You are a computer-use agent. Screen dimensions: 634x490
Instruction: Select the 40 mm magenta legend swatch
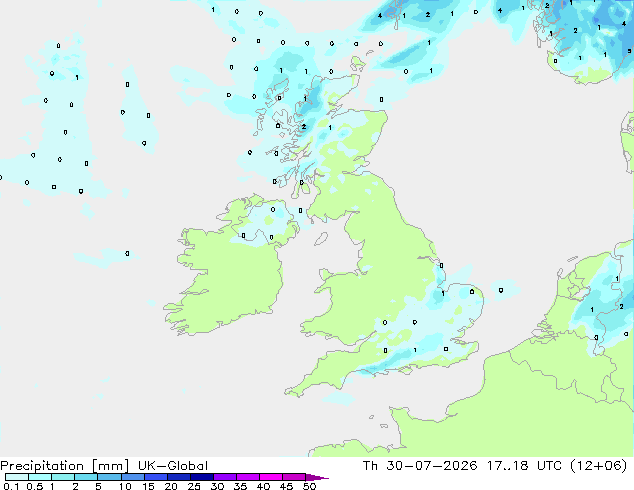click(271, 477)
